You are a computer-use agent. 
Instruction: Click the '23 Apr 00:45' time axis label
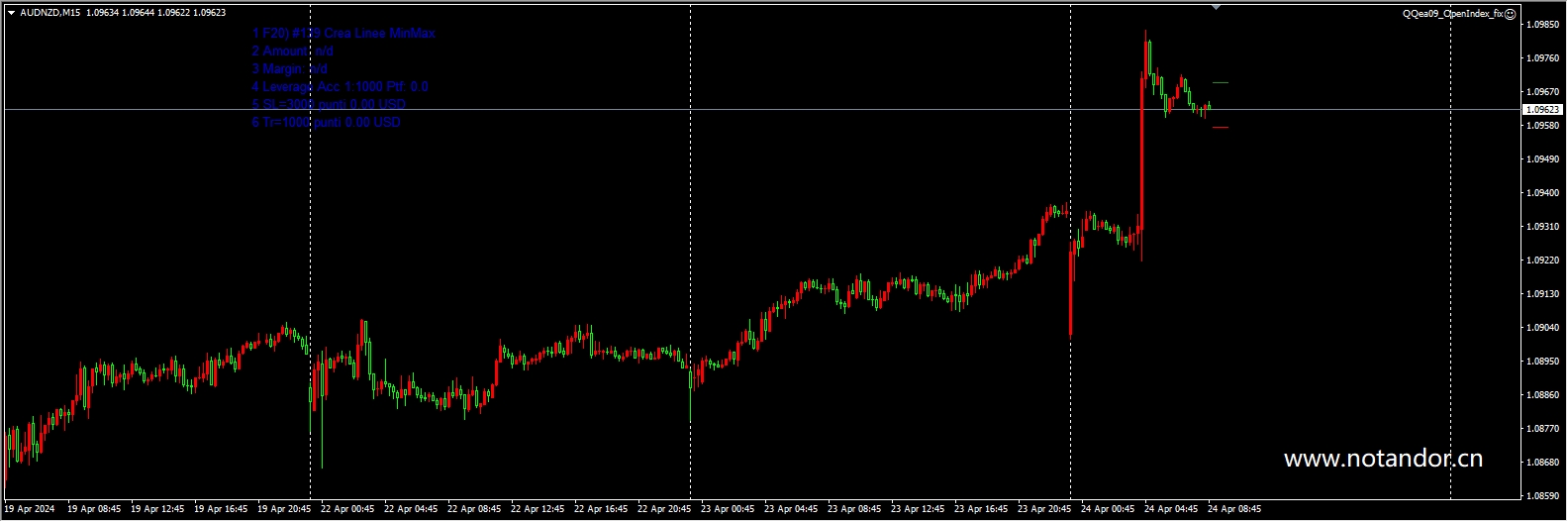click(x=728, y=509)
